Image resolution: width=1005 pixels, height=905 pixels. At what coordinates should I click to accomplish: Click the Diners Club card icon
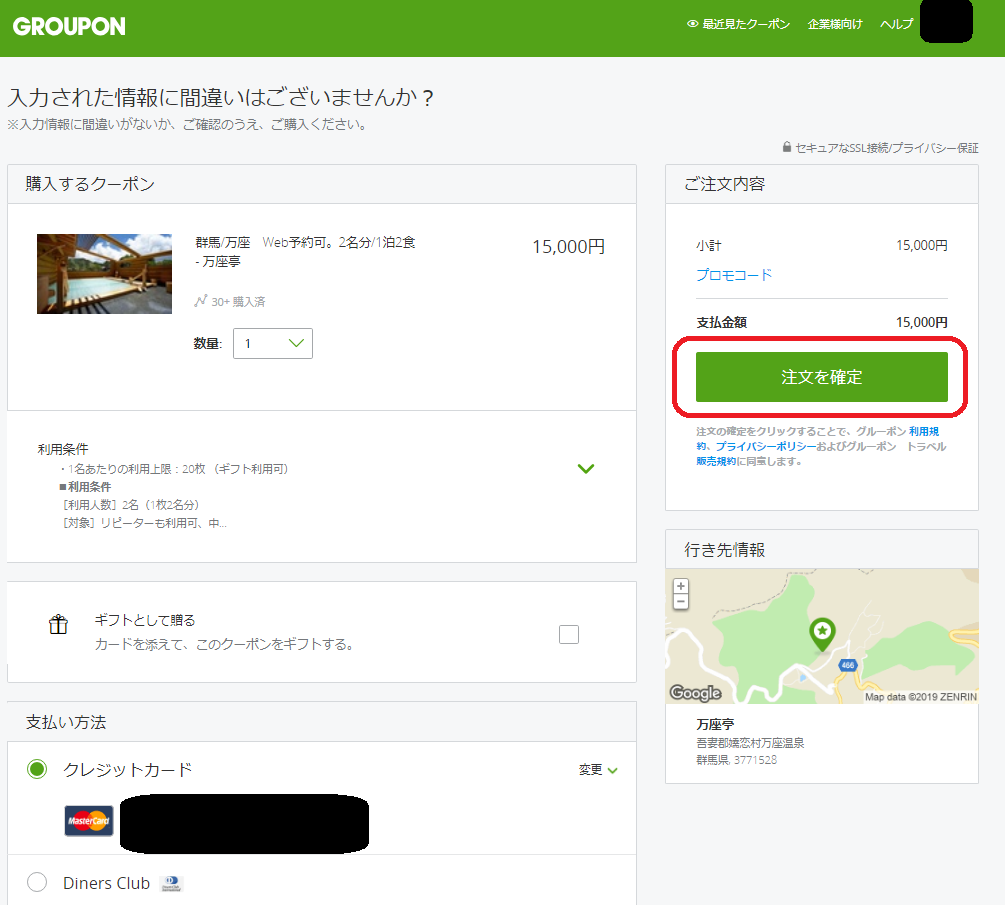click(172, 883)
